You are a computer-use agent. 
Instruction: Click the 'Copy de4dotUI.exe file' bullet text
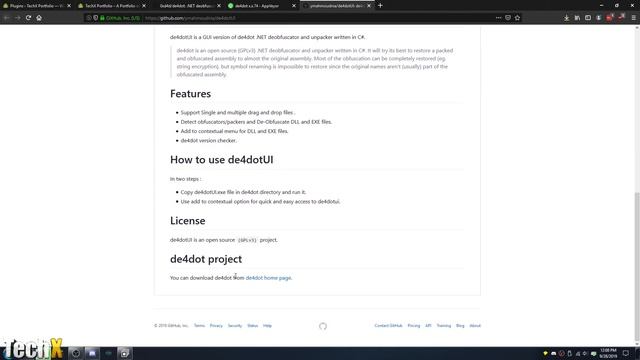pos(243,192)
